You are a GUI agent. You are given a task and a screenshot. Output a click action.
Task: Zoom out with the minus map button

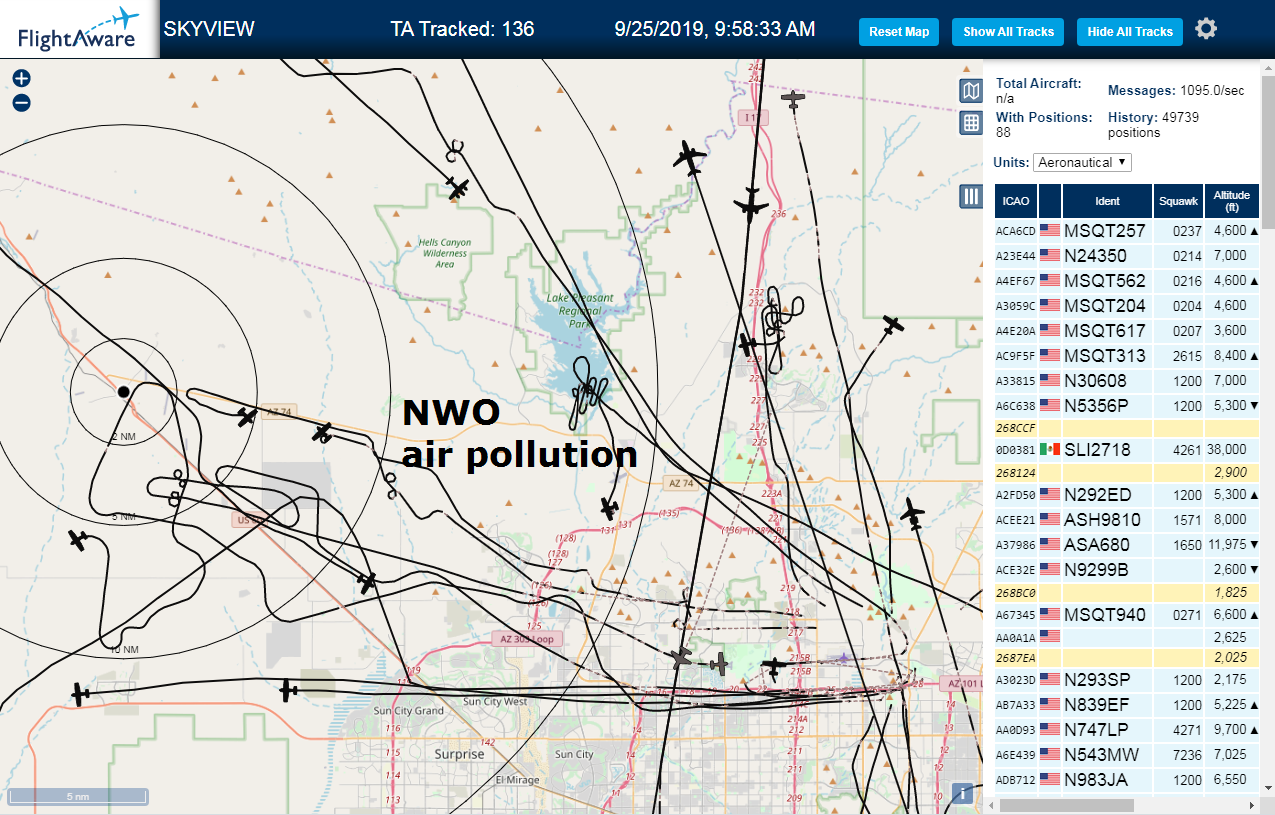(21, 102)
